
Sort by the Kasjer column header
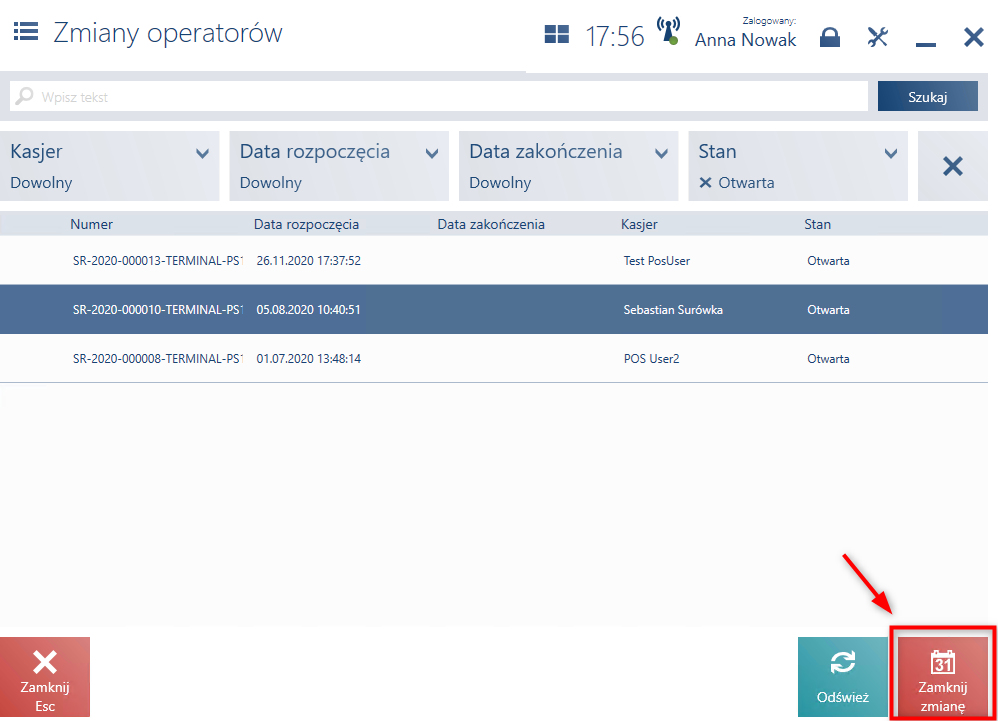coord(639,224)
